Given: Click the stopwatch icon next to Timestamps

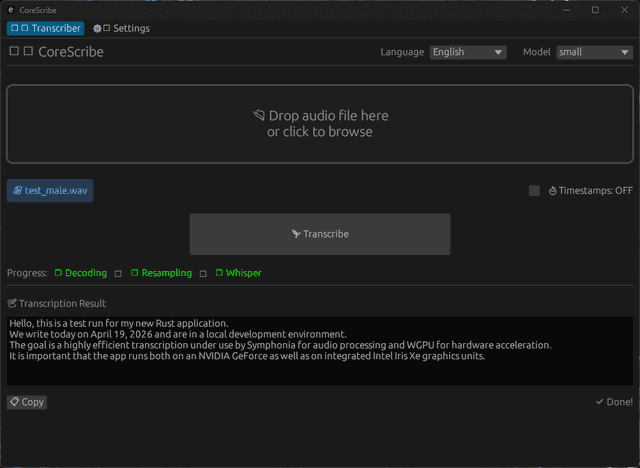Looking at the screenshot, I should [552, 191].
